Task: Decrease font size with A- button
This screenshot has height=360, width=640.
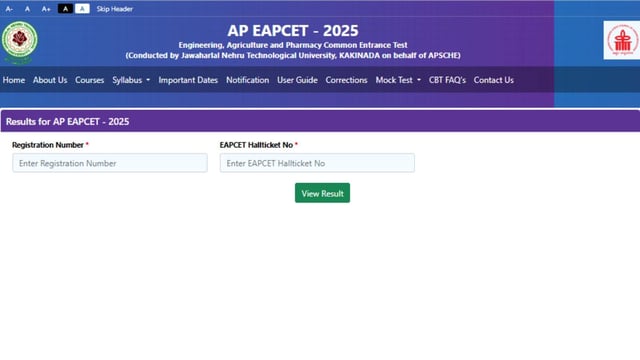Action: (x=9, y=9)
